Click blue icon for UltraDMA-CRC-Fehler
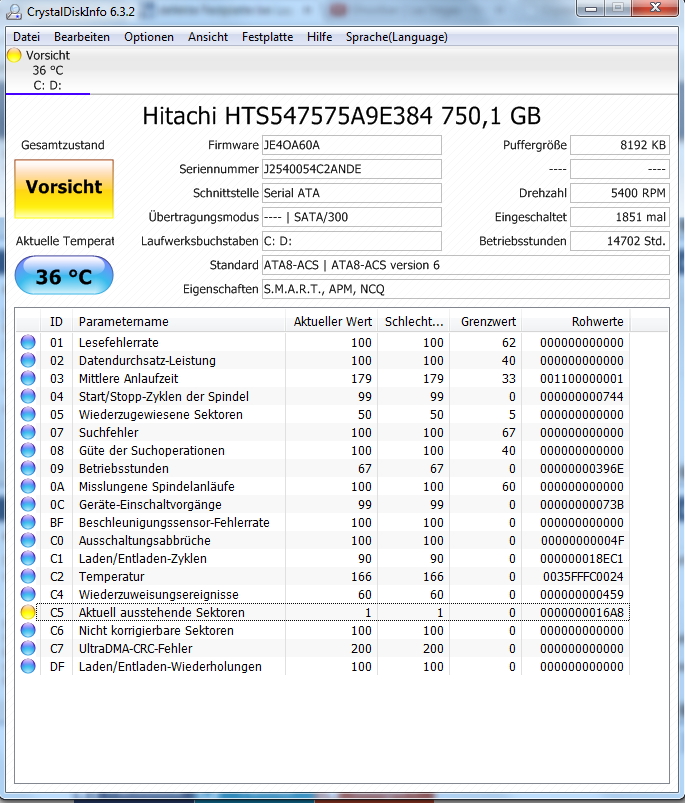The image size is (685, 803). [x=28, y=648]
